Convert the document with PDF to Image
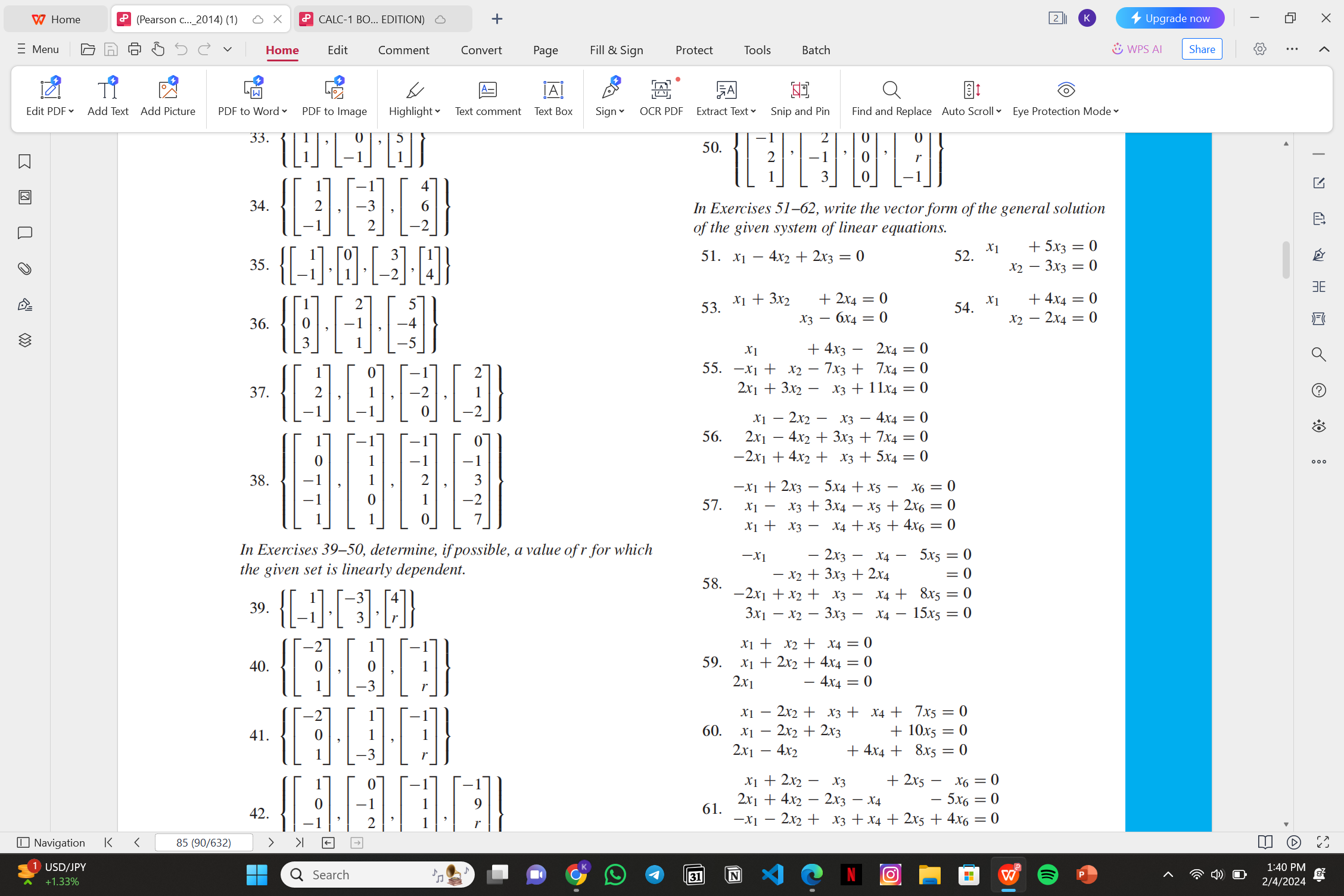Viewport: 1344px width, 896px height. pos(334,98)
